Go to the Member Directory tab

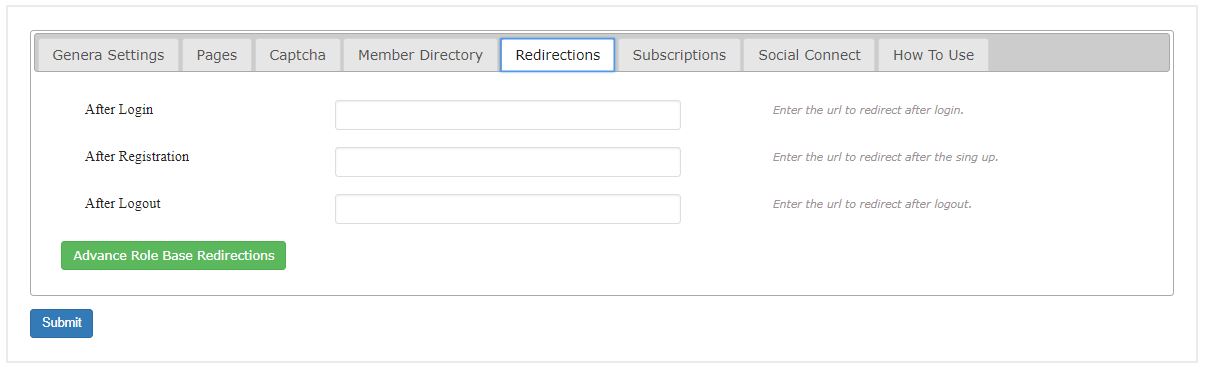tap(420, 55)
